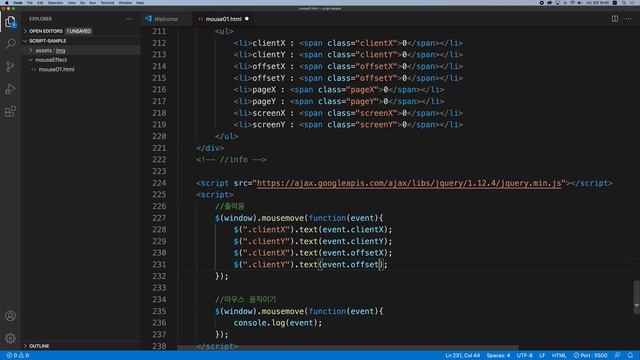Open the Code application menu
The image size is (640, 360).
click(18, 2)
